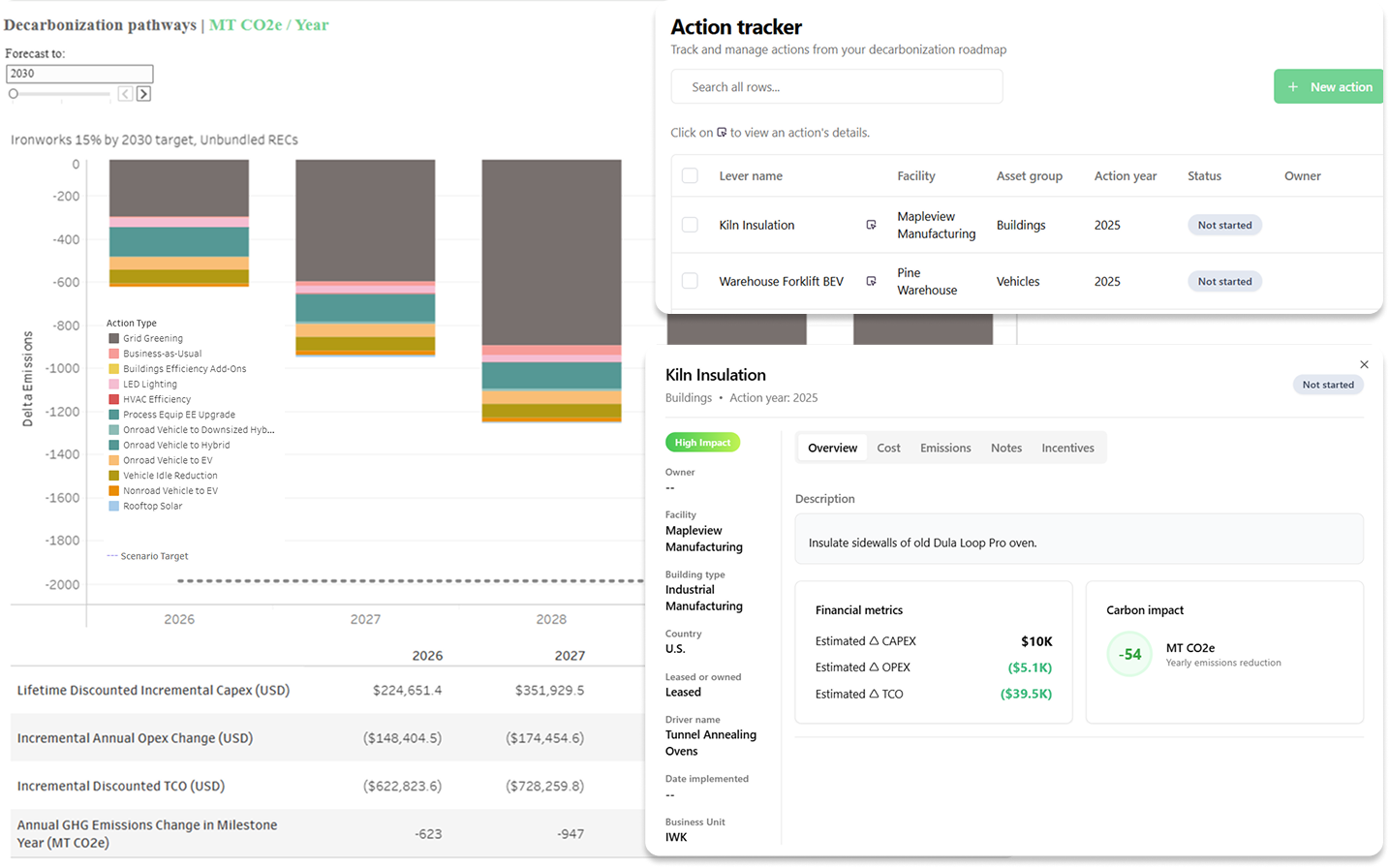Click Business-as-Usual legend swatch
1389x868 pixels.
click(114, 354)
